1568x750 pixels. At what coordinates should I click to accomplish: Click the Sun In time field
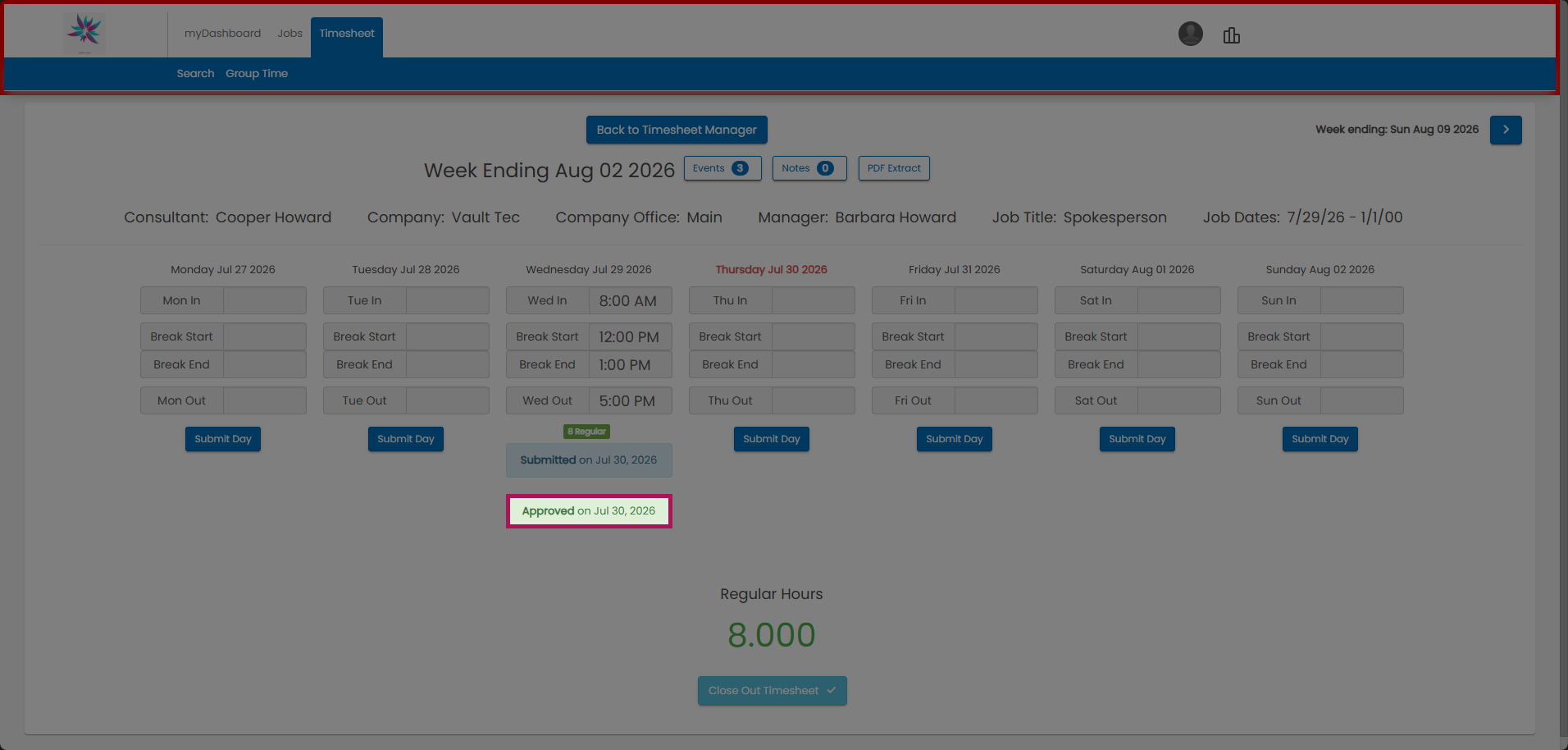(x=1361, y=300)
